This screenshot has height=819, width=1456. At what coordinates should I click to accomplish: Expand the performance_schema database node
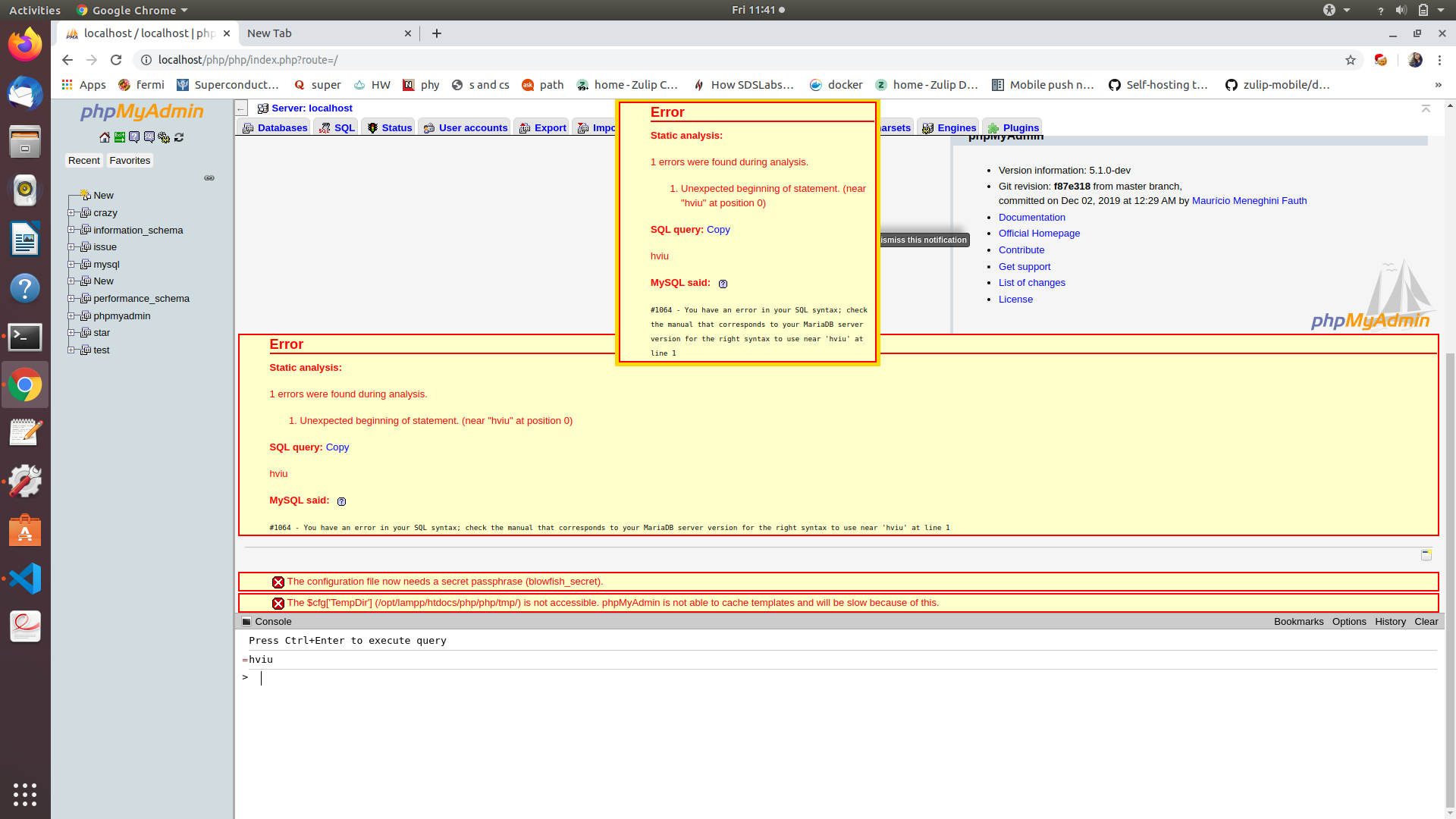(x=72, y=298)
